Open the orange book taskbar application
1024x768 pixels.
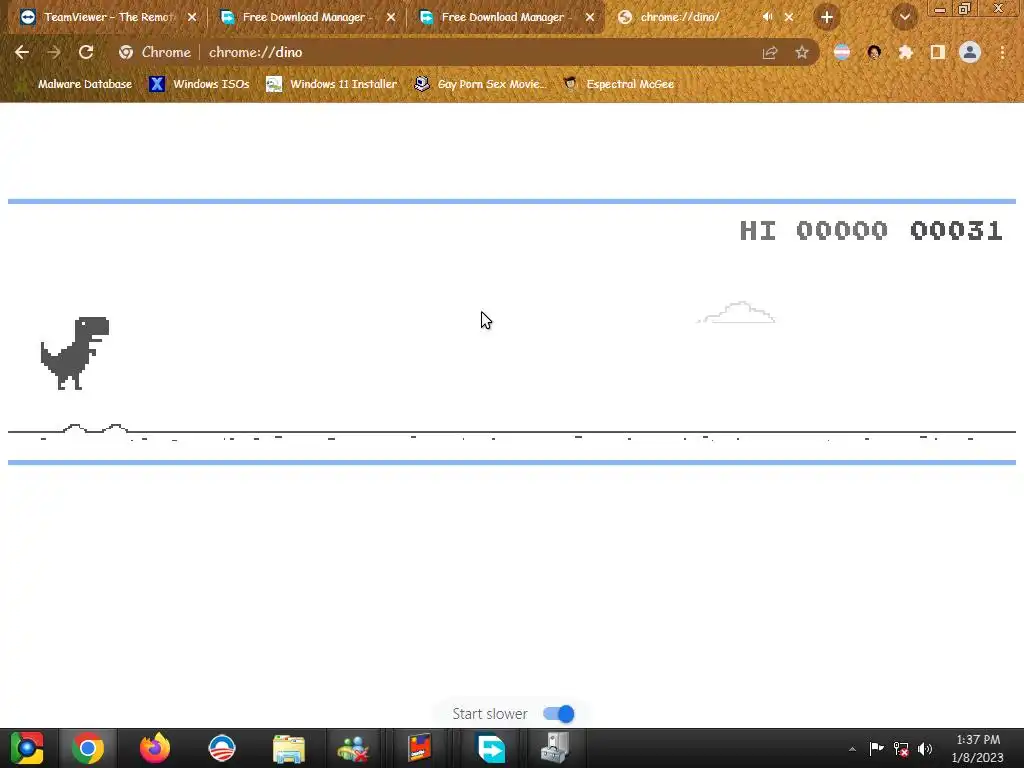pyautogui.click(x=419, y=748)
